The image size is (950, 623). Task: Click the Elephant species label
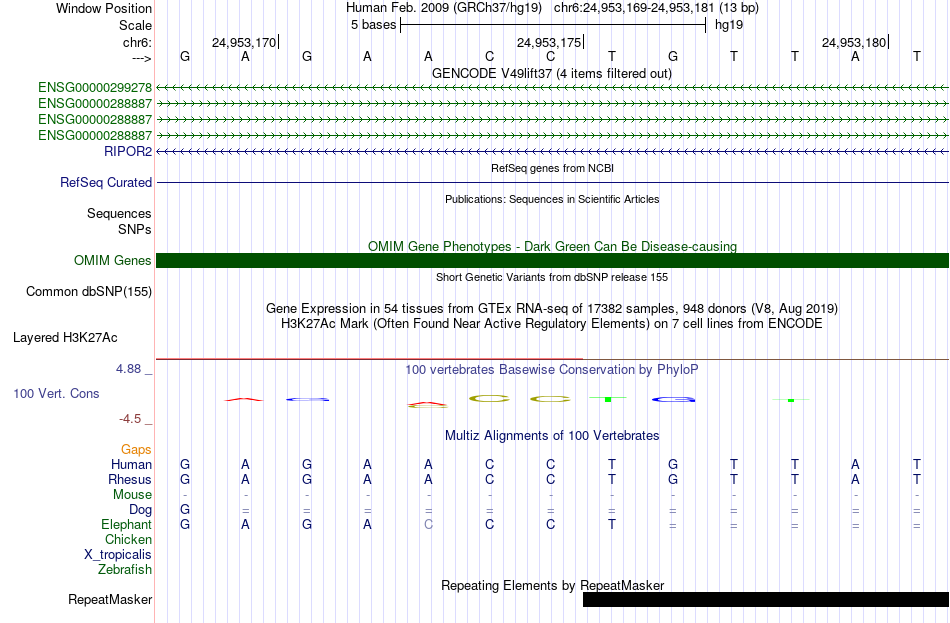point(126,525)
